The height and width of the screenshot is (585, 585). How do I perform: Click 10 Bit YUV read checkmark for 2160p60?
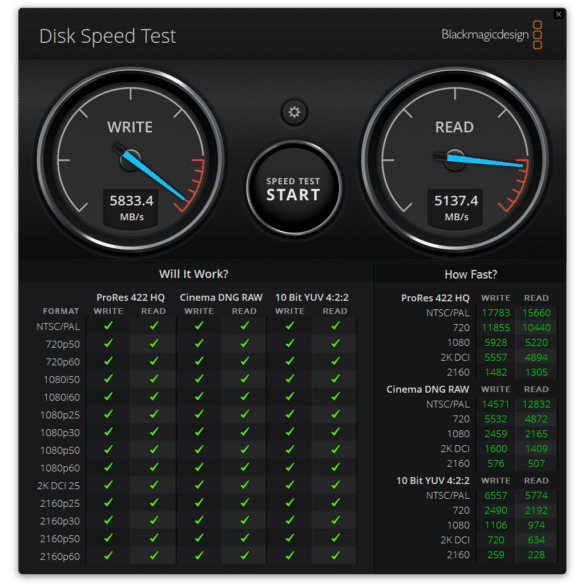pos(335,555)
